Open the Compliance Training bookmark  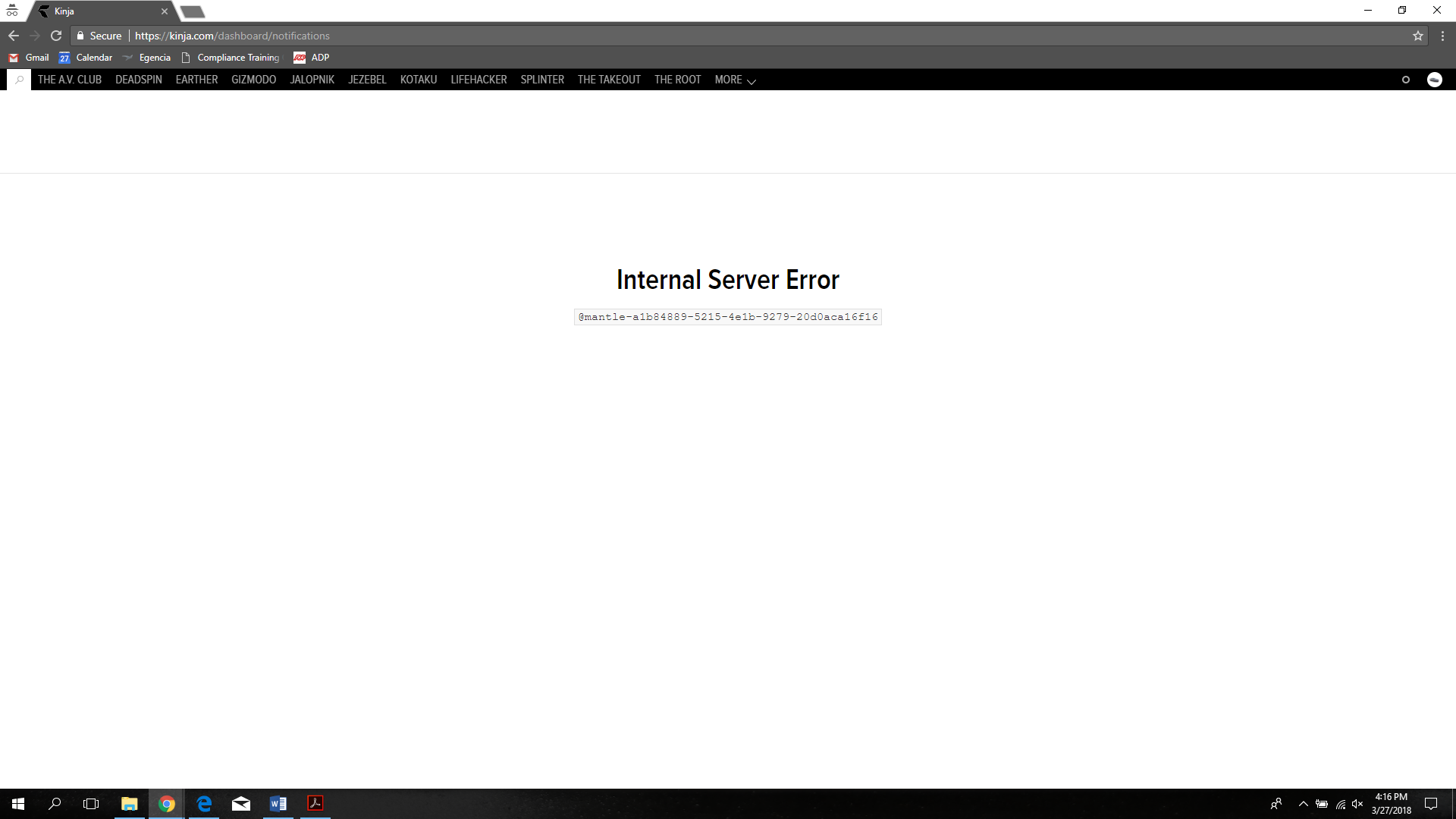[231, 58]
